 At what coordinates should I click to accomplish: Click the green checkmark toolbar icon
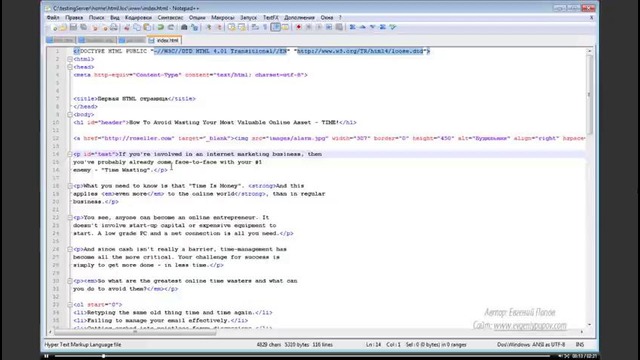(393, 27)
